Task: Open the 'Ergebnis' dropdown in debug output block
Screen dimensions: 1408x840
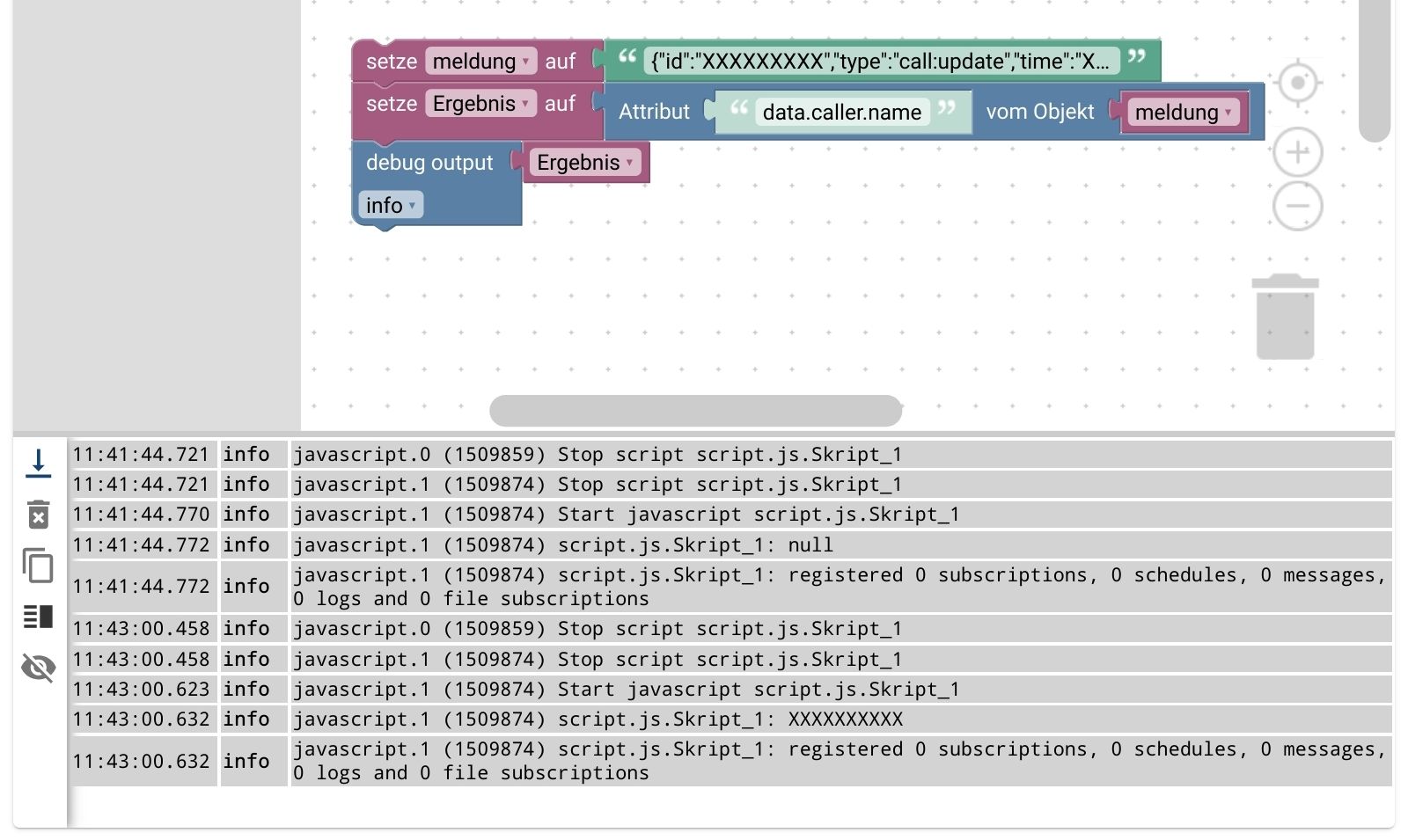Action: (585, 162)
